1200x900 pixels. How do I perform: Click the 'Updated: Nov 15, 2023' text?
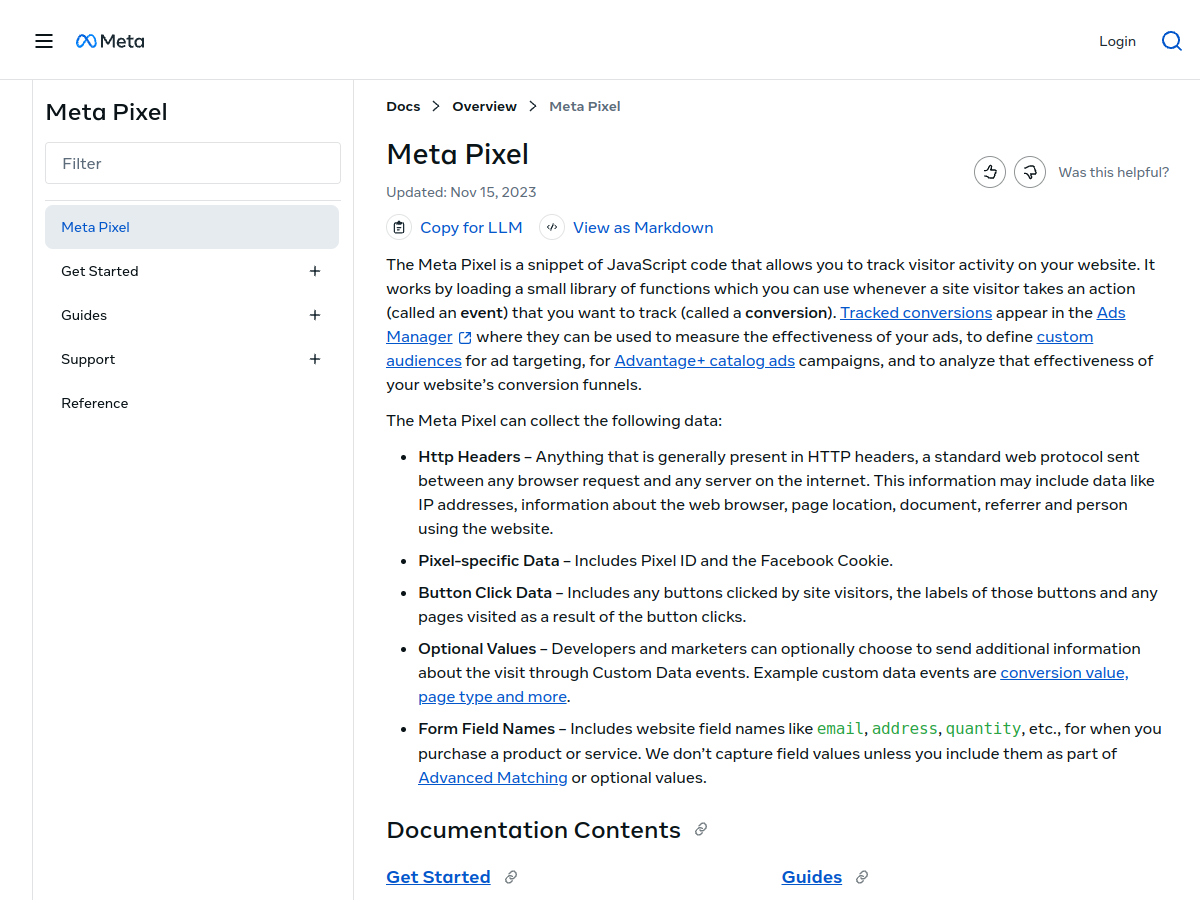click(461, 192)
